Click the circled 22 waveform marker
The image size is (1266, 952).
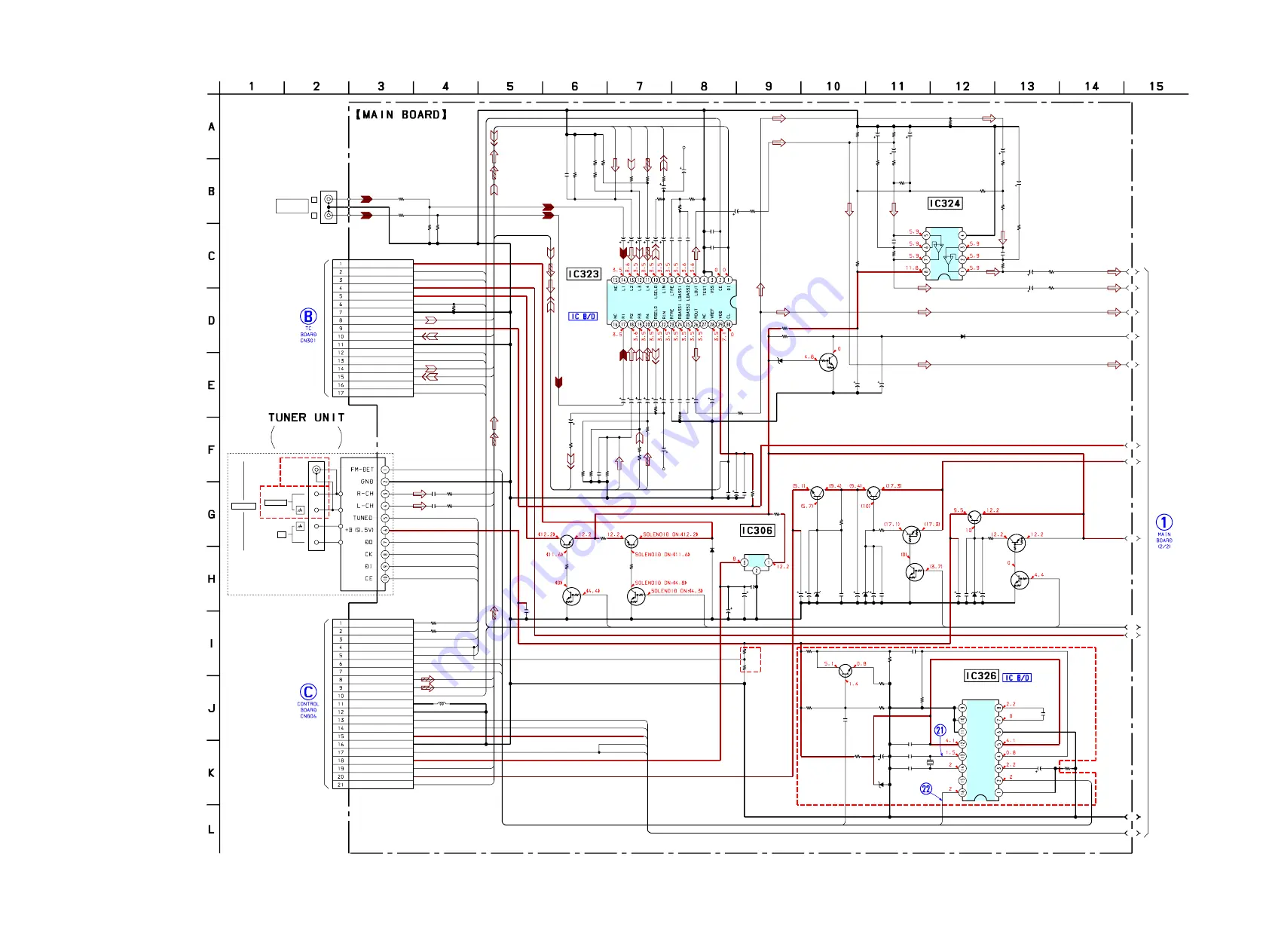(926, 789)
